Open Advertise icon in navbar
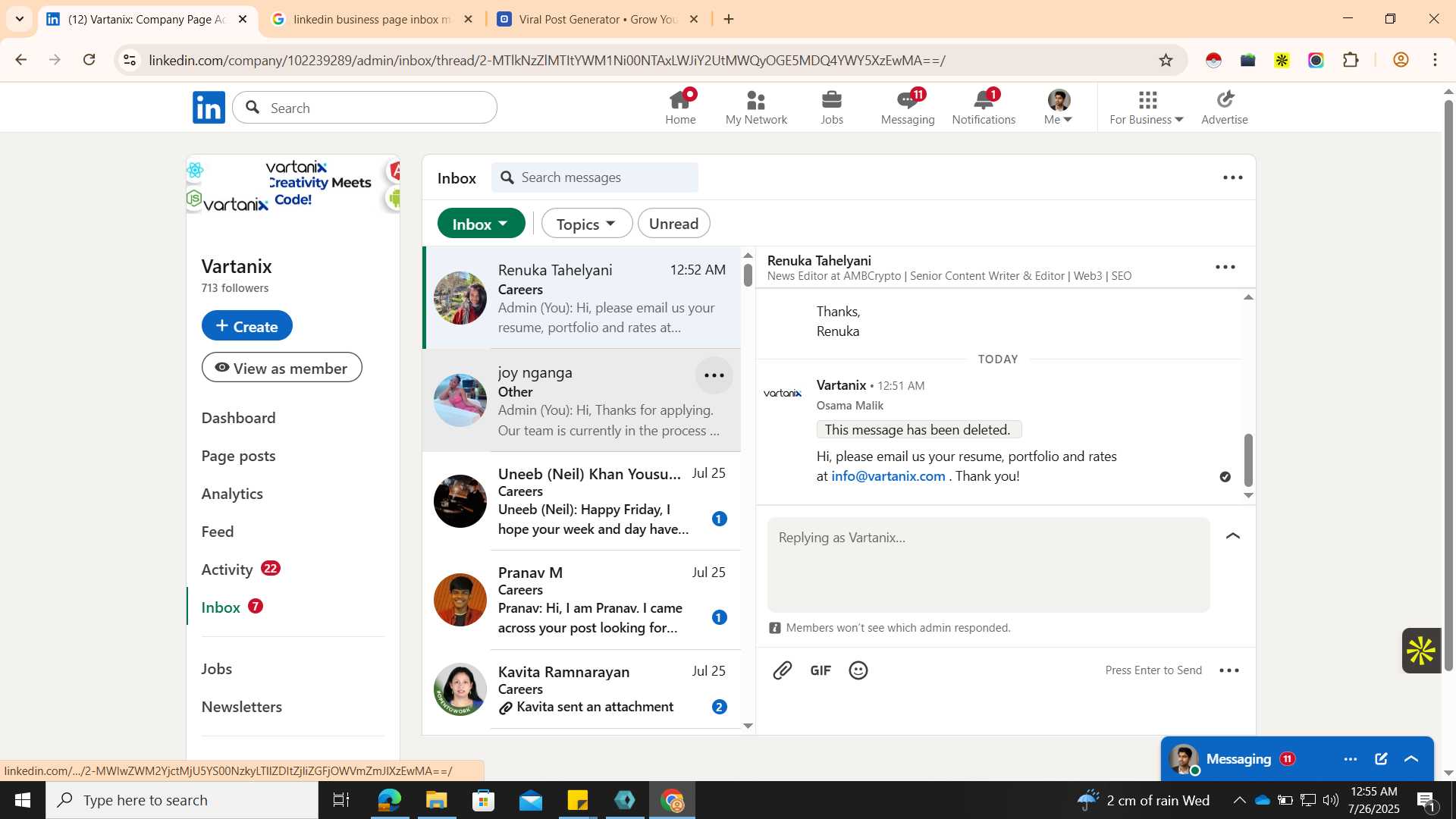The width and height of the screenshot is (1456, 819). tap(1225, 108)
